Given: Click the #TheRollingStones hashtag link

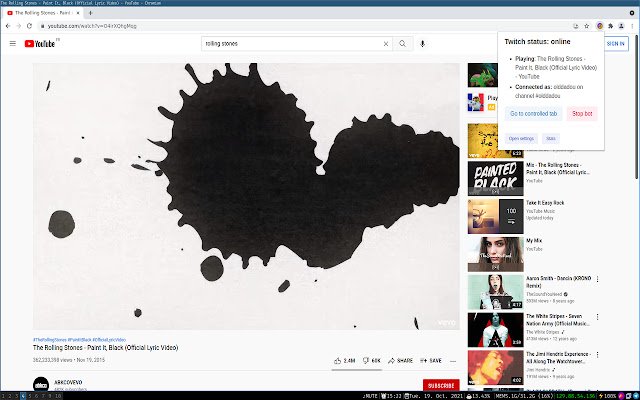Looking at the screenshot, I should [x=50, y=340].
